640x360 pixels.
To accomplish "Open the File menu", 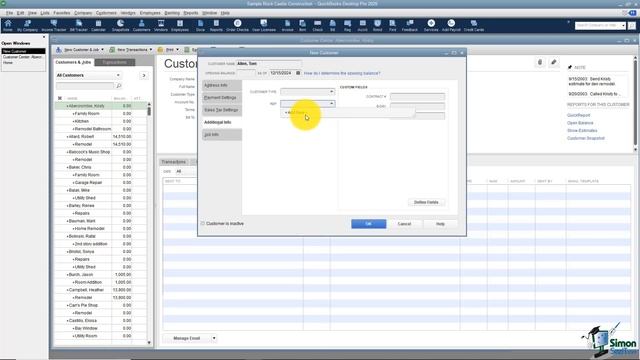I will coord(9,13).
